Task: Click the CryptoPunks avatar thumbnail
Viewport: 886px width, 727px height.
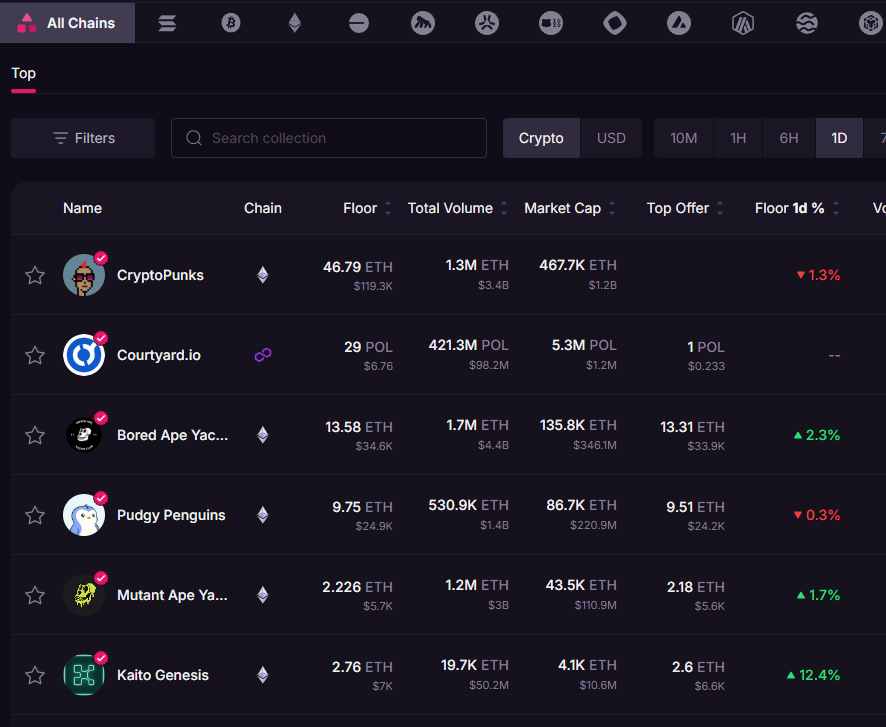Action: [x=84, y=275]
